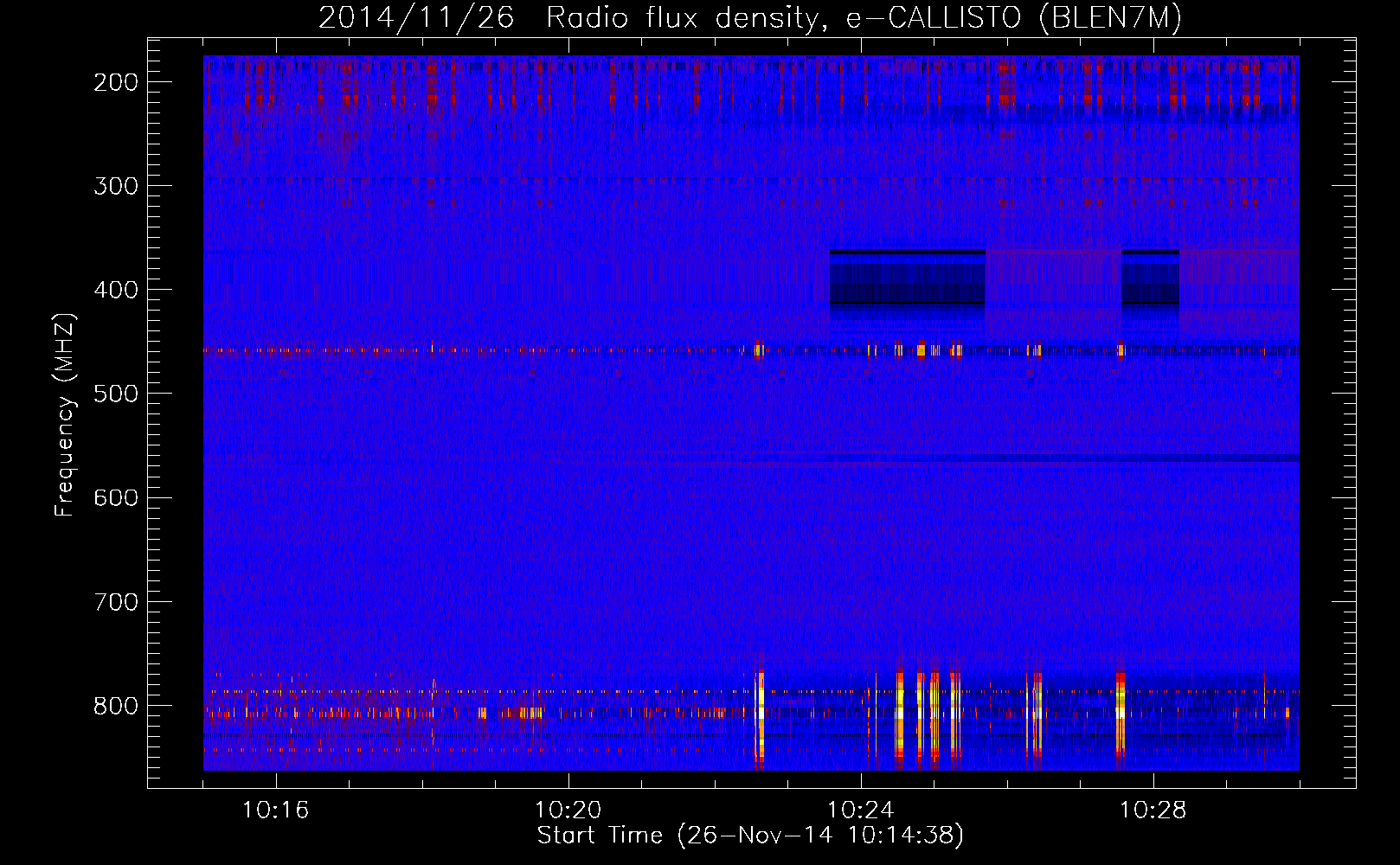The width and height of the screenshot is (1400, 865).
Task: Click the 'Start Time (26-Nov-14 10:14:38)' label
Action: pyautogui.click(x=750, y=836)
